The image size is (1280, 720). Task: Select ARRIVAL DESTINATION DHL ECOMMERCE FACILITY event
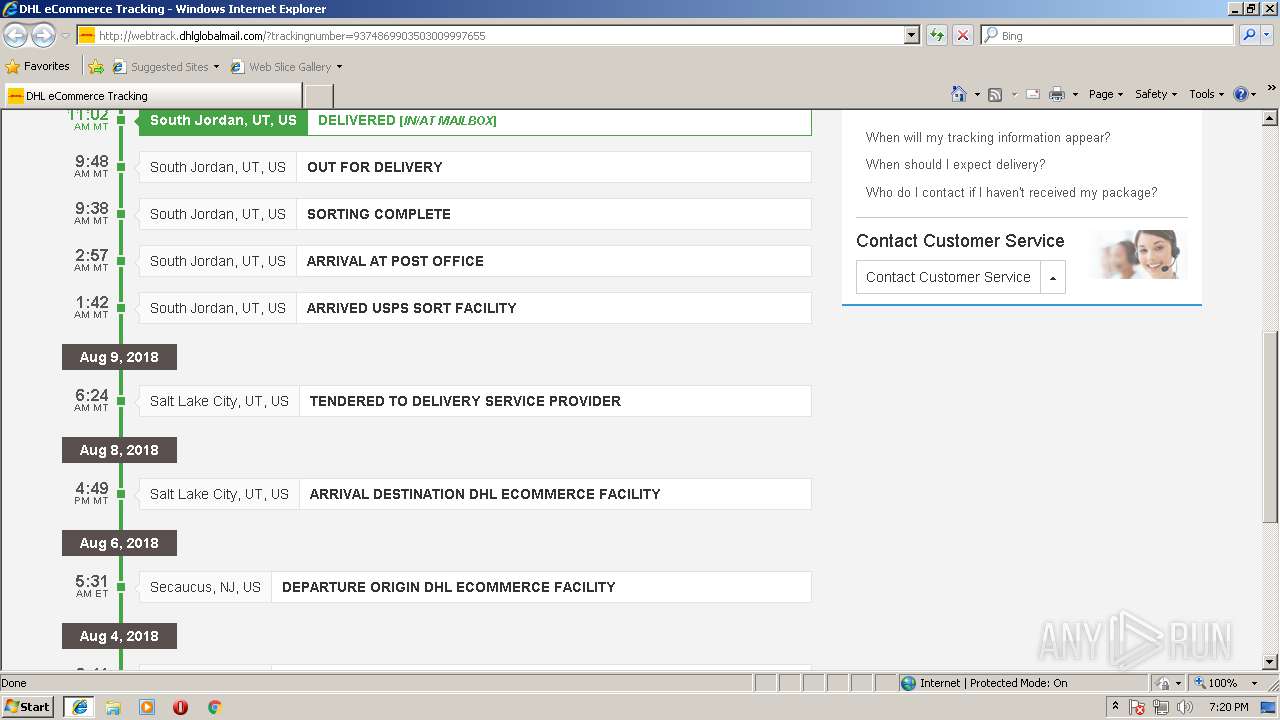point(475,494)
